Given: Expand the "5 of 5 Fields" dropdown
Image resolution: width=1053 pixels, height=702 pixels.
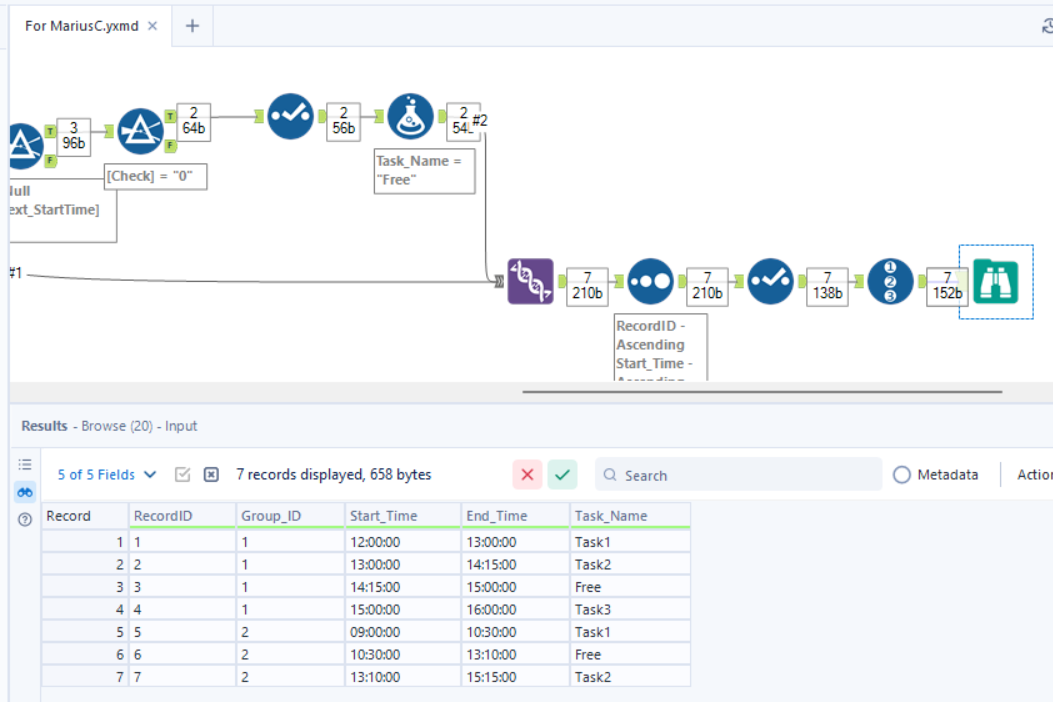Looking at the screenshot, I should (100, 474).
